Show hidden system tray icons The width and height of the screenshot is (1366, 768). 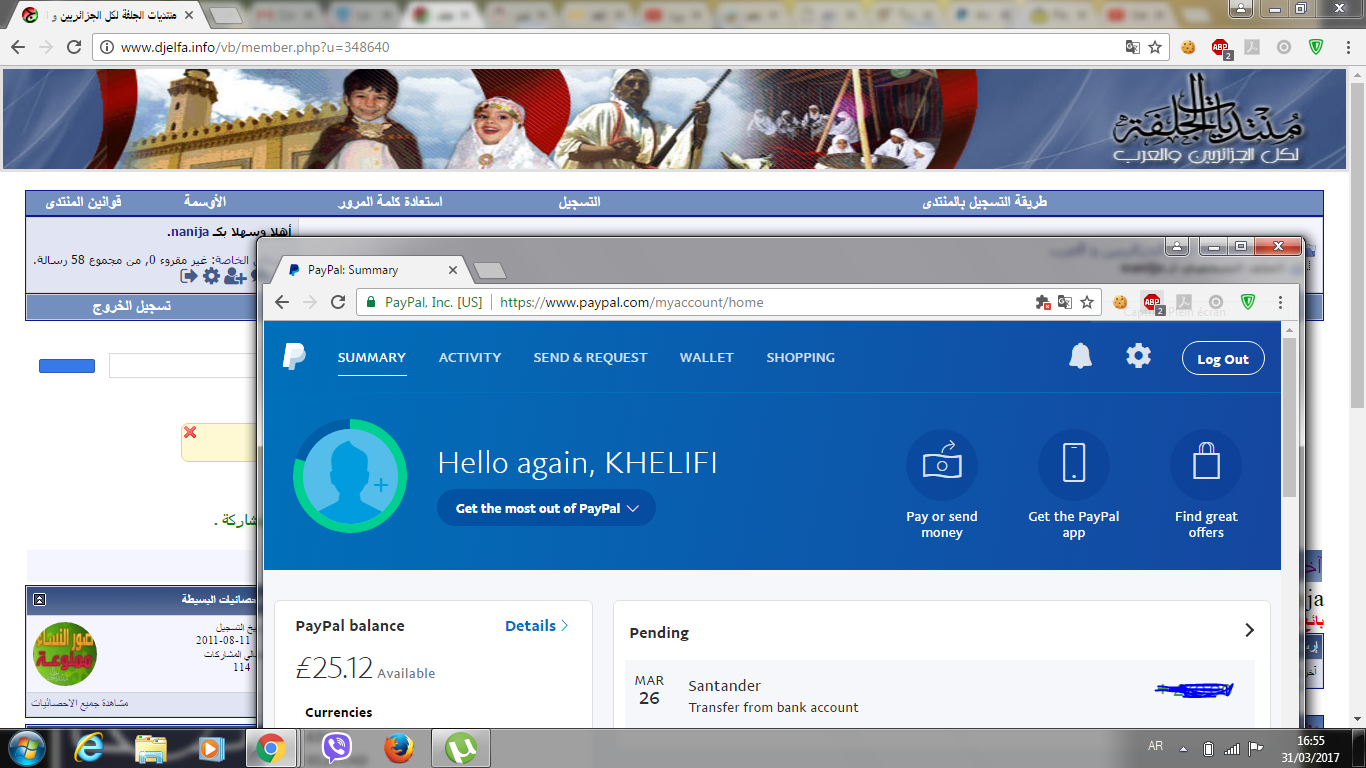(x=1184, y=748)
